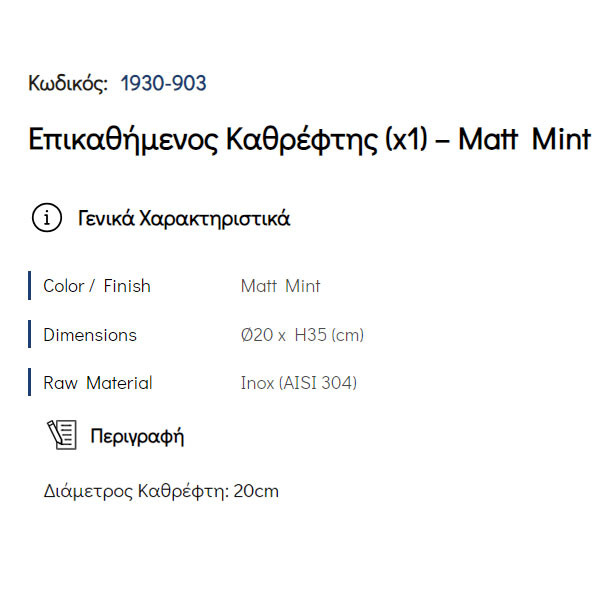Image resolution: width=600 pixels, height=600 pixels.
Task: Click the info circle icon
Action: click(47, 218)
